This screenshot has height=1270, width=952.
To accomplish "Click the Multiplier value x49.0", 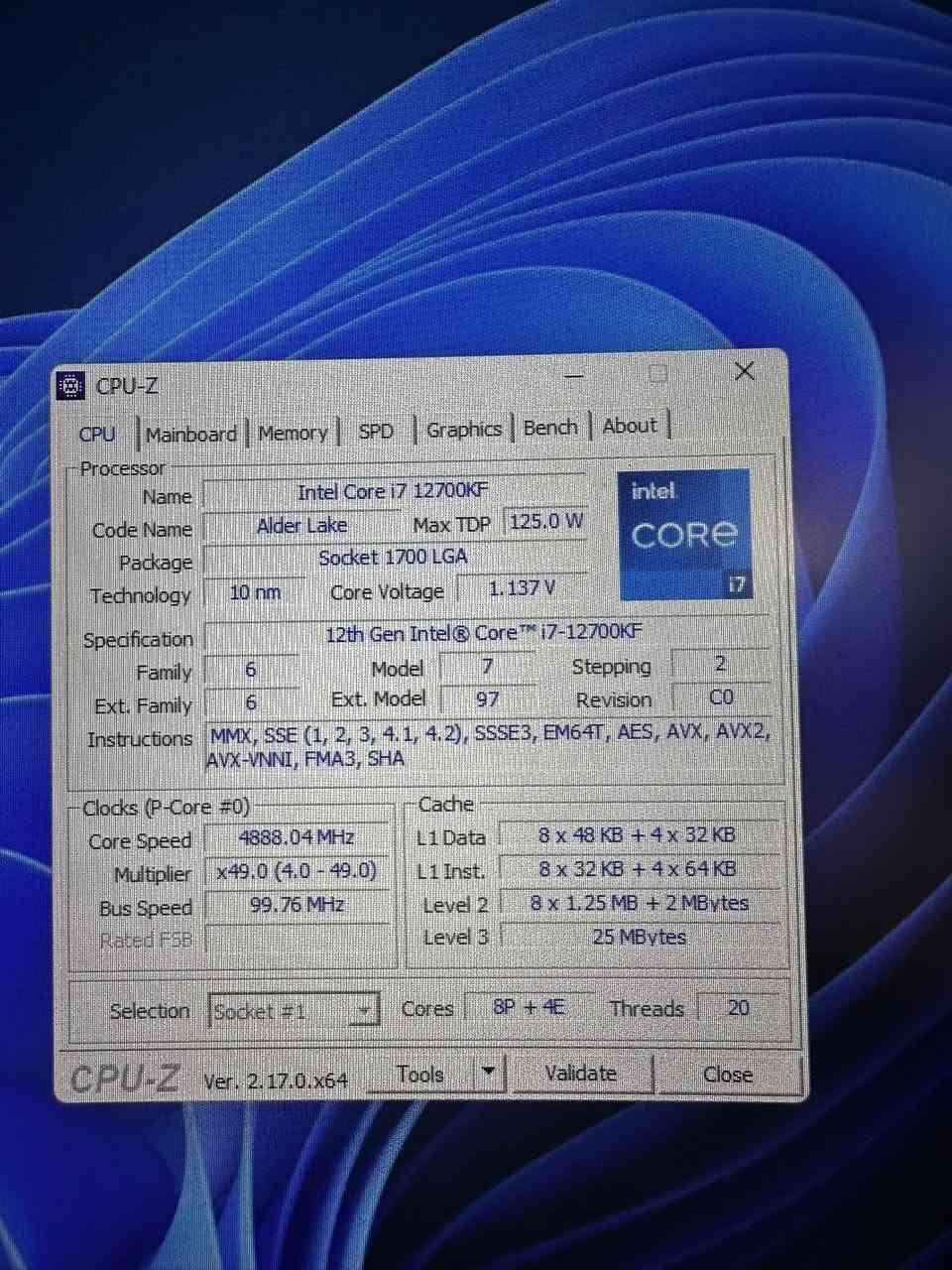I will point(297,871).
